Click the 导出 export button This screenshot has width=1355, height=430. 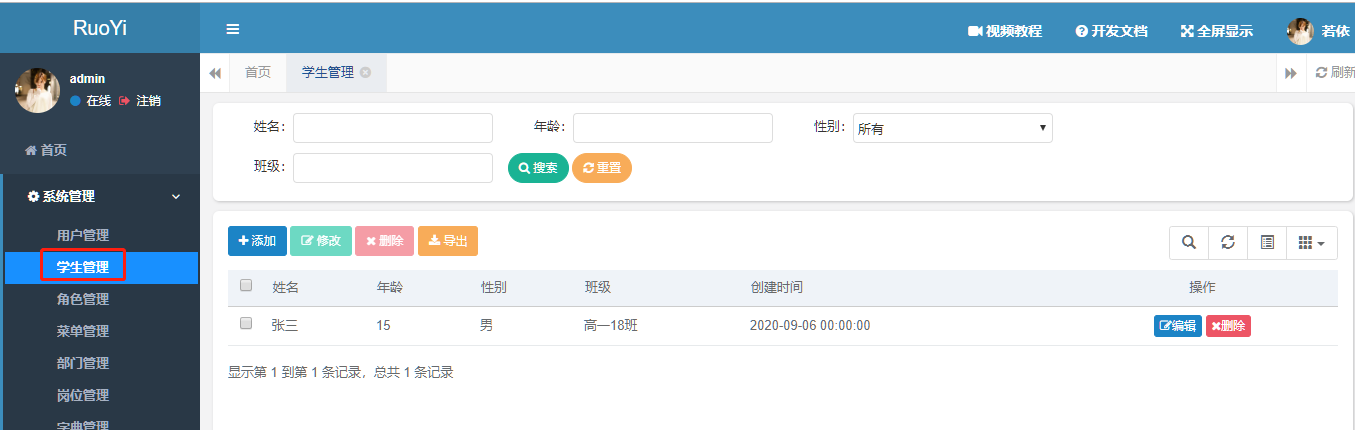click(448, 241)
